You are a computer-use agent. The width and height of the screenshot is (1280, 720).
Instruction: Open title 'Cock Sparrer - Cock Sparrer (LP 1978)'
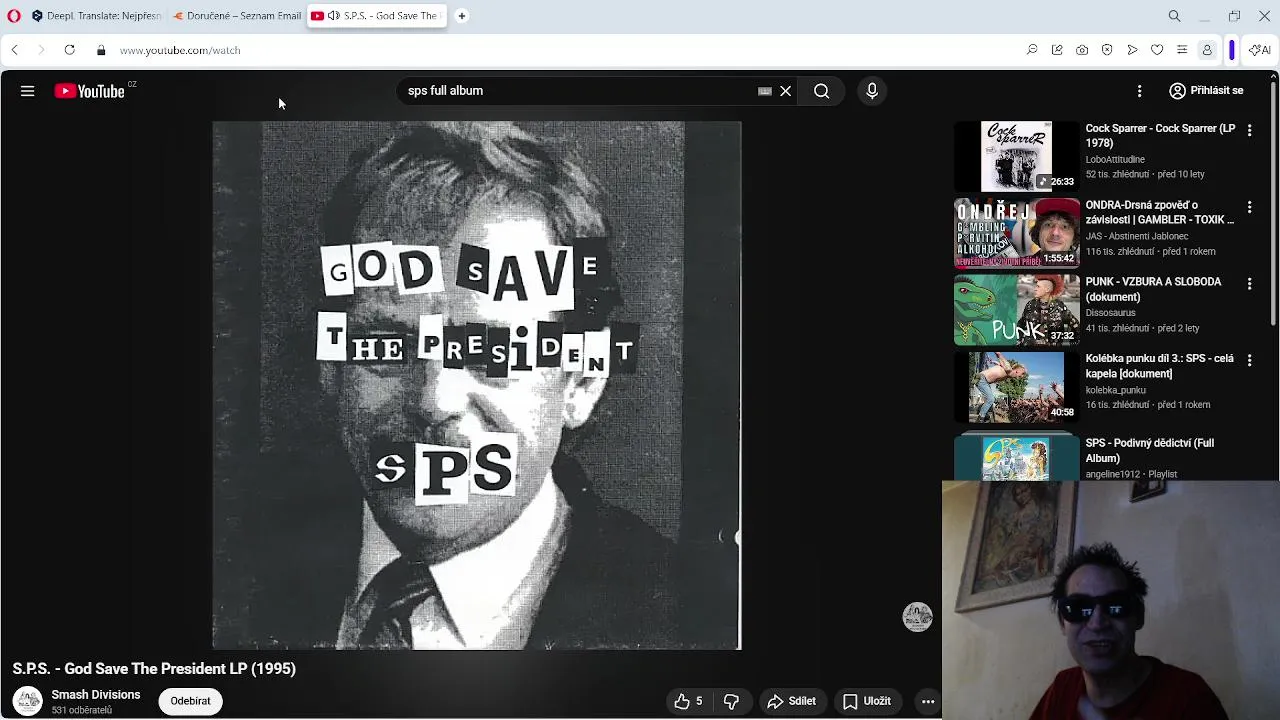[1160, 136]
